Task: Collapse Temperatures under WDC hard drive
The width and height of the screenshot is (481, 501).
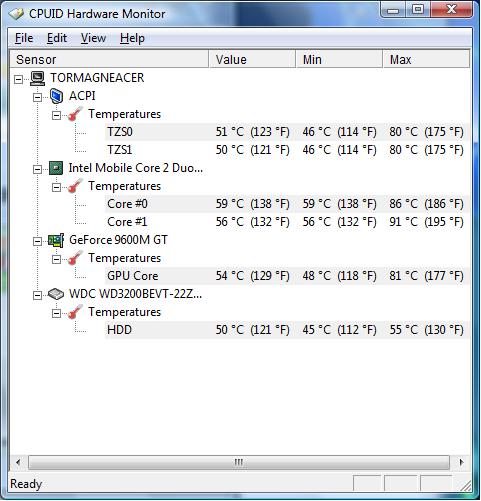Action: coord(56,313)
